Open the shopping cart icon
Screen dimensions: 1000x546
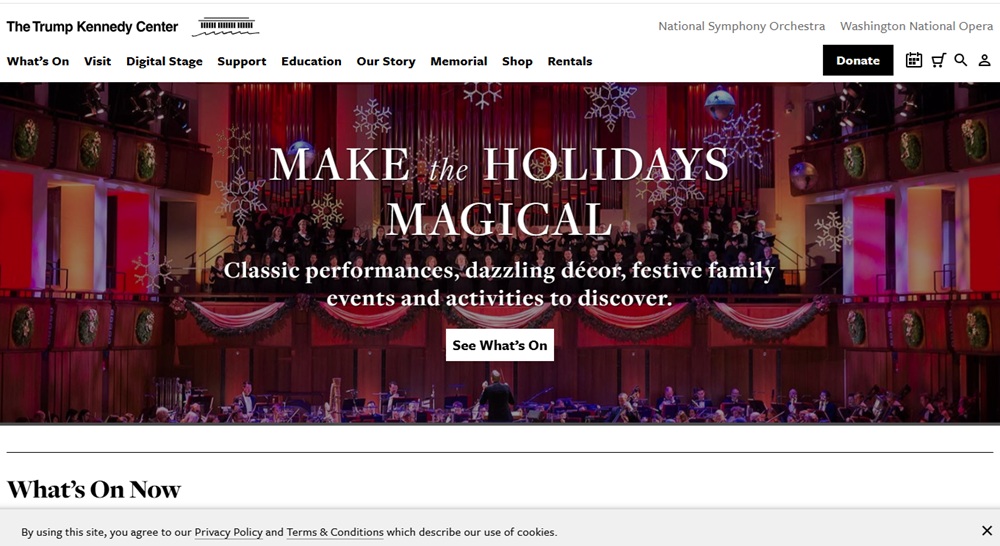(x=938, y=61)
